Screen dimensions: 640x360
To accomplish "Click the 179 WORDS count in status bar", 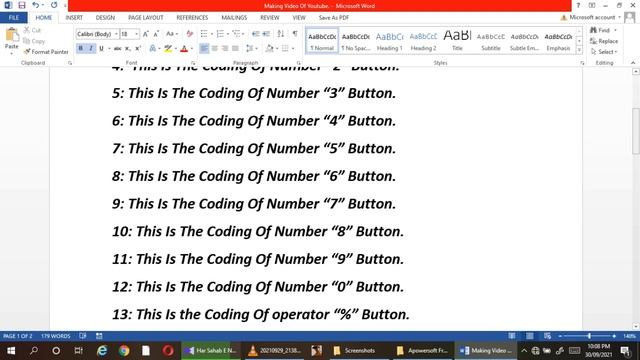I will click(x=56, y=336).
